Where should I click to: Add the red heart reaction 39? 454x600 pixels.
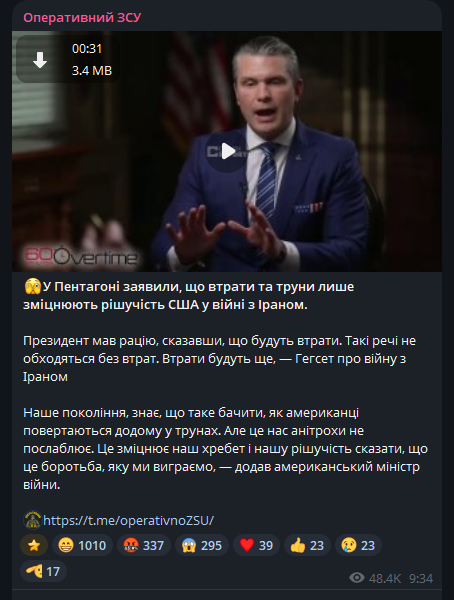click(256, 545)
